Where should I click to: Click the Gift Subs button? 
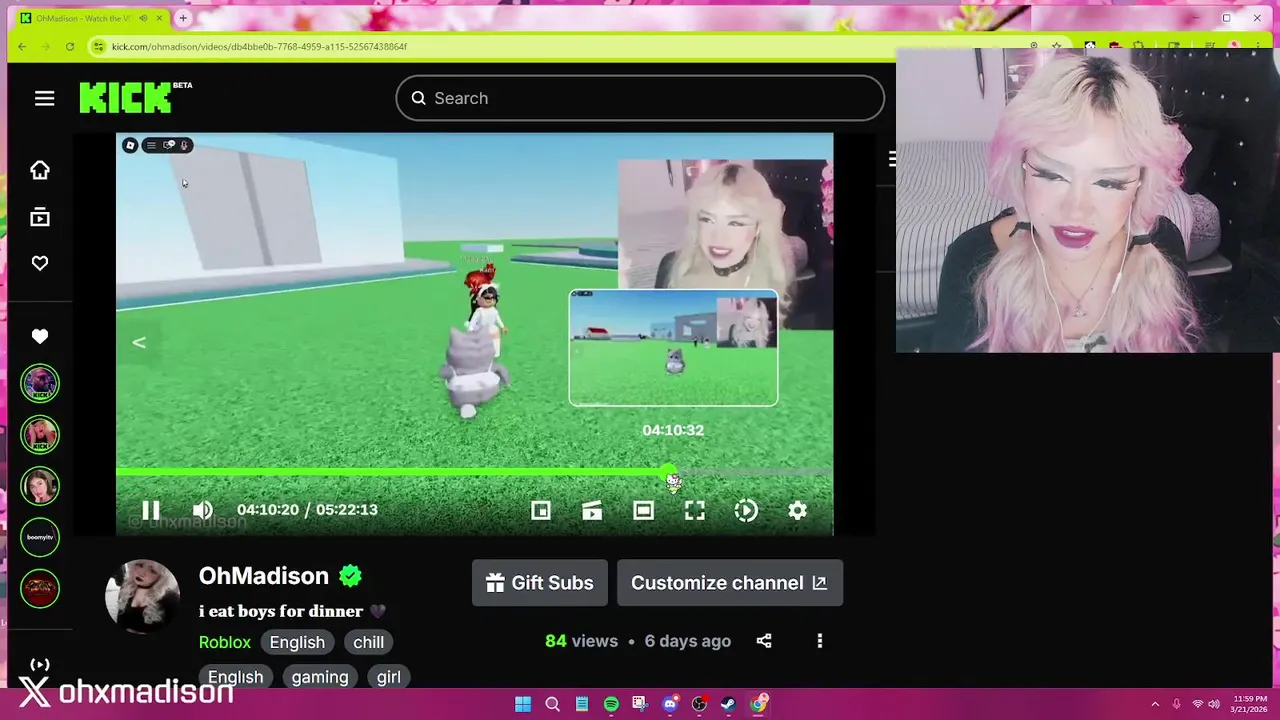click(x=540, y=583)
